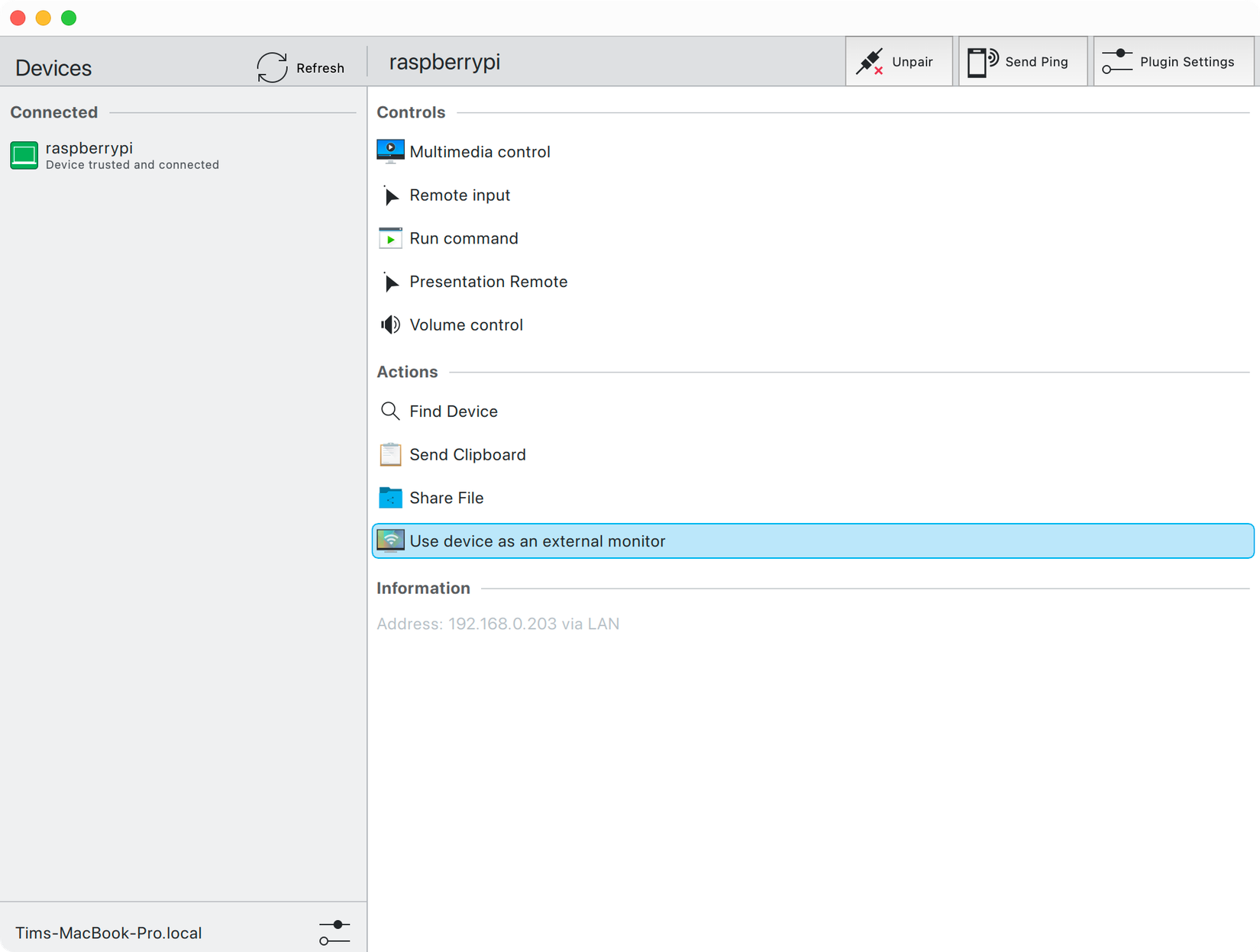This screenshot has height=952, width=1260.
Task: Click the raspberrypi title header
Action: [444, 62]
